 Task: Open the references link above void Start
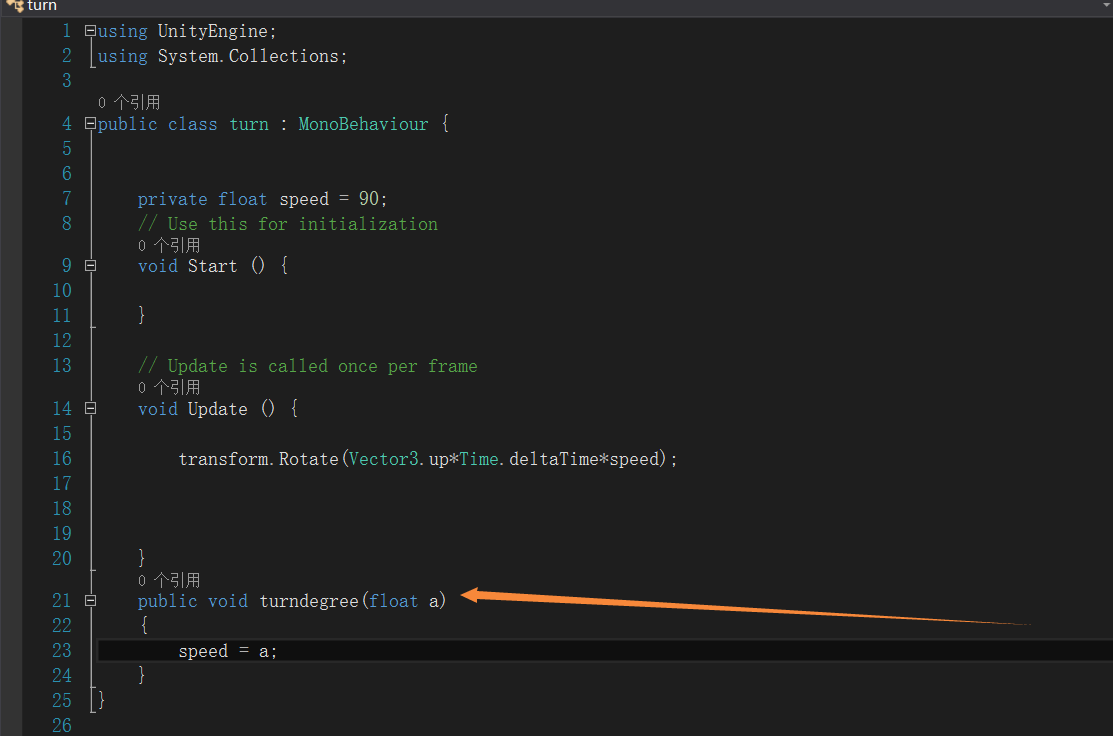(x=169, y=246)
